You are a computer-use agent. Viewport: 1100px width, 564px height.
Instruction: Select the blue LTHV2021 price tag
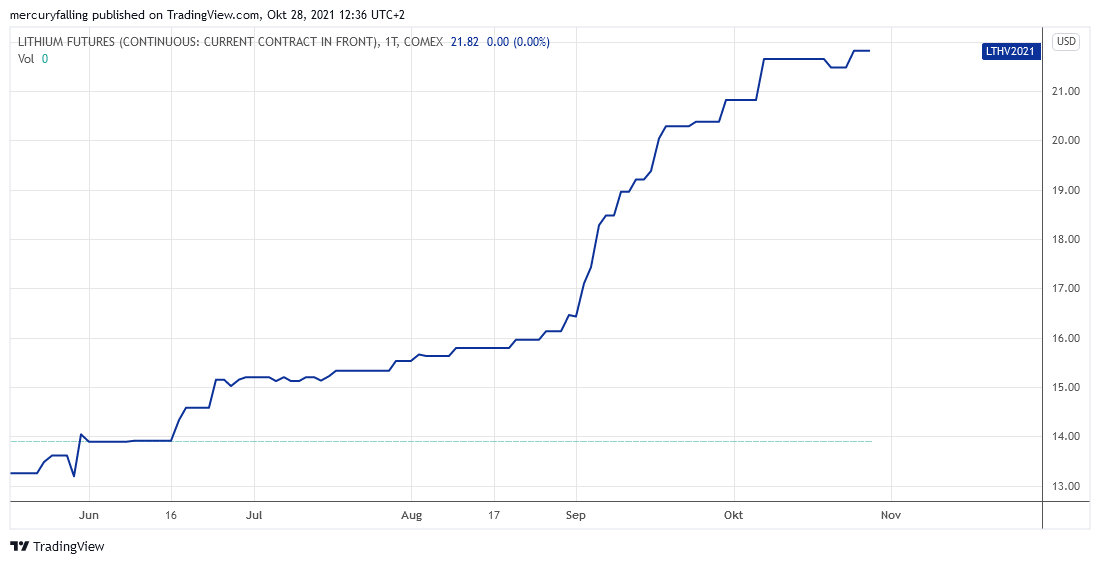1012,51
